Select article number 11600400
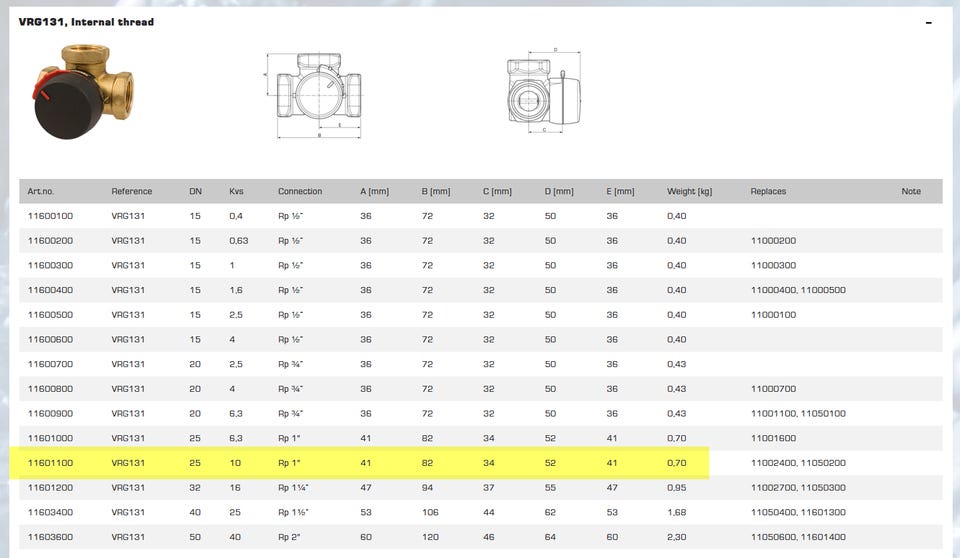The width and height of the screenshot is (960, 558). click(x=50, y=290)
